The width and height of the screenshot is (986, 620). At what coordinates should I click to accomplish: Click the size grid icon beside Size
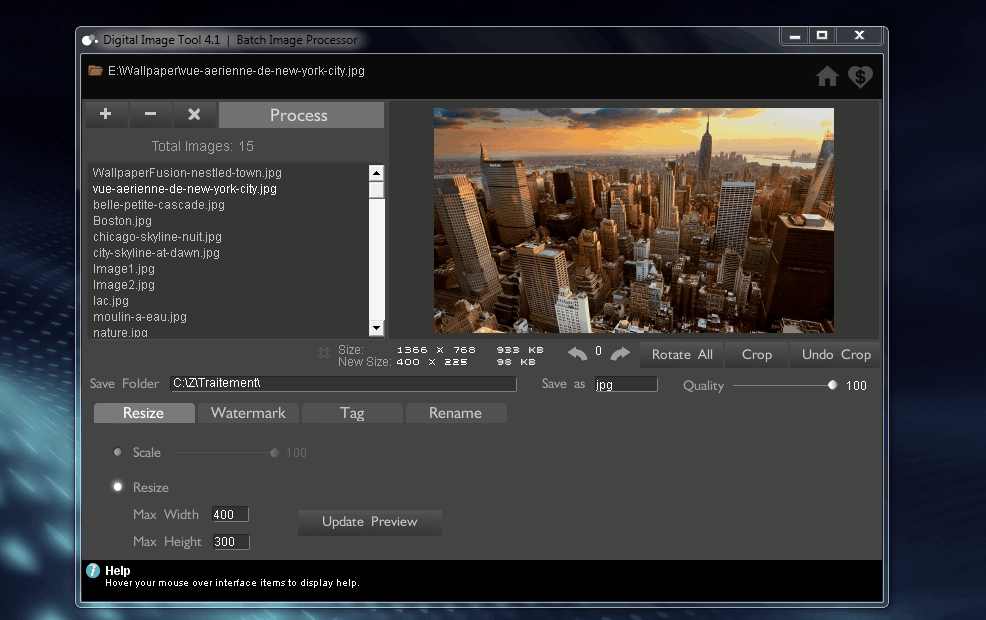(324, 353)
